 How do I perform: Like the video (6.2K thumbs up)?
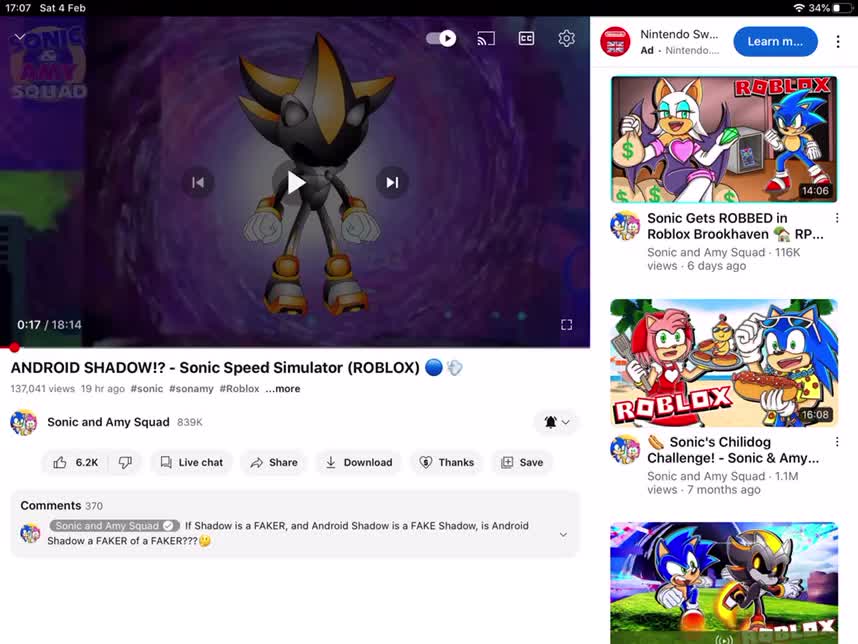[x=76, y=462]
